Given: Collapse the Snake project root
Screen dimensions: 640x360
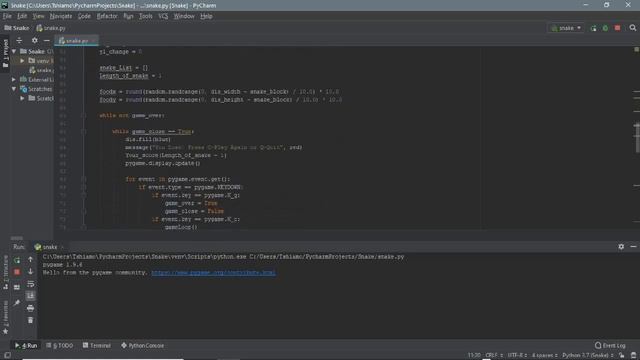Looking at the screenshot, I should click(x=14, y=51).
